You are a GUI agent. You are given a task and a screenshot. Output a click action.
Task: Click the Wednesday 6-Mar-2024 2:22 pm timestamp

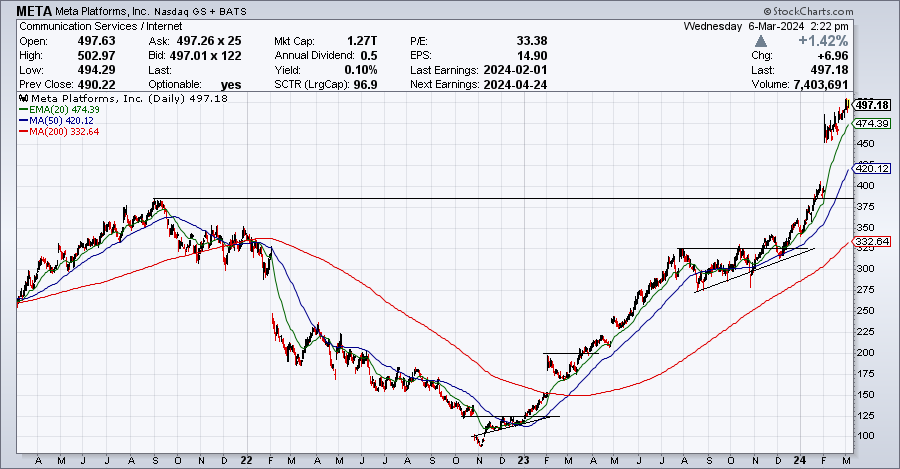(766, 26)
